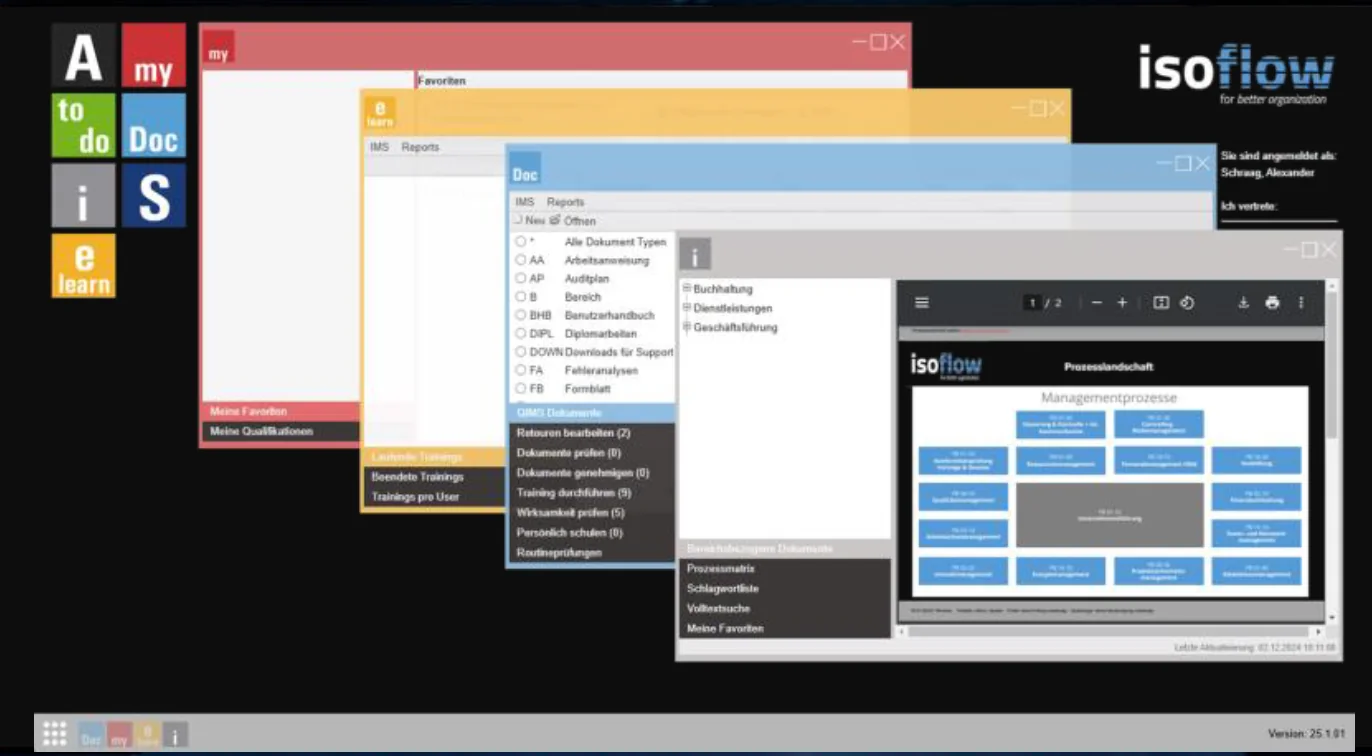
Task: Click the i logo in the gray window title bar
Action: pos(695,254)
